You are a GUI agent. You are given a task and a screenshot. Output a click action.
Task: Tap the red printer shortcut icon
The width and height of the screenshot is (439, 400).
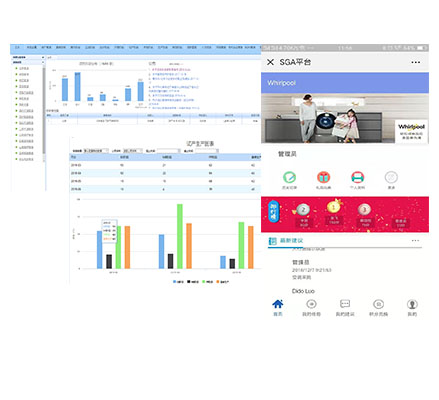357,177
